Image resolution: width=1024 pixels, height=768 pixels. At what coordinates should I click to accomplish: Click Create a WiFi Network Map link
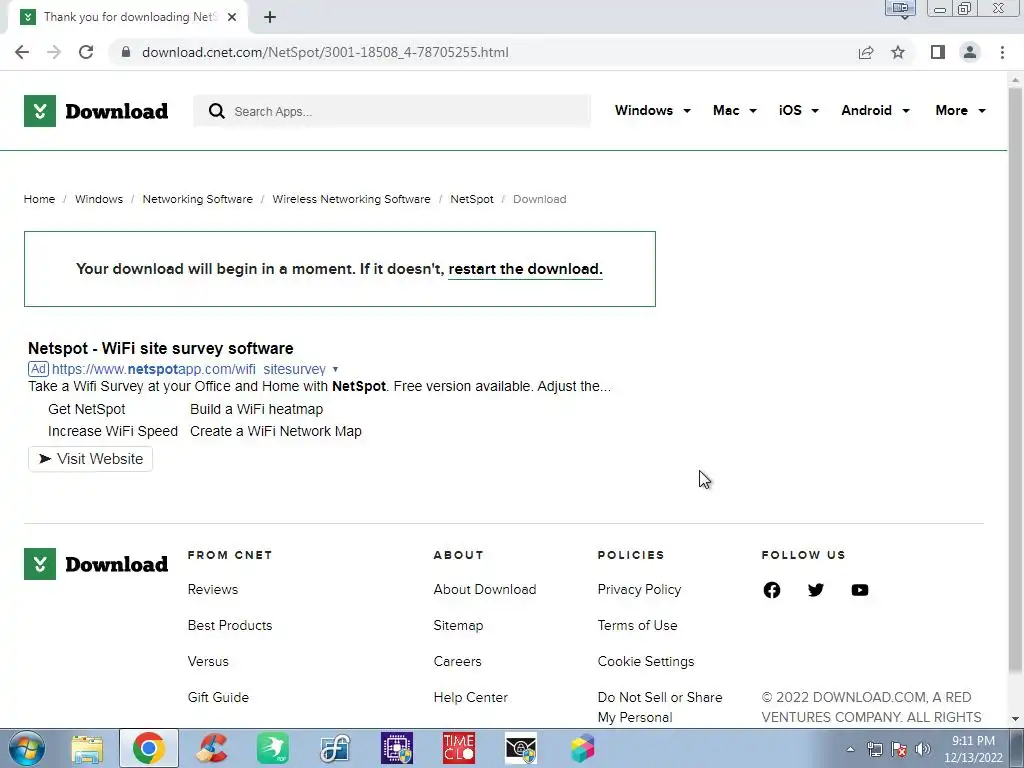click(x=276, y=432)
